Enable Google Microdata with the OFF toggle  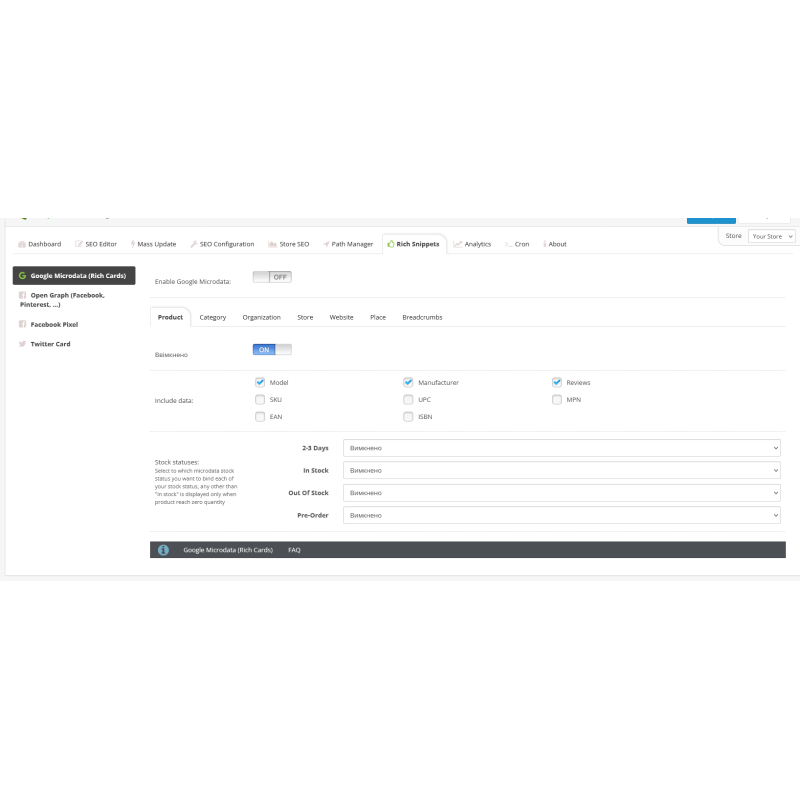(x=274, y=276)
